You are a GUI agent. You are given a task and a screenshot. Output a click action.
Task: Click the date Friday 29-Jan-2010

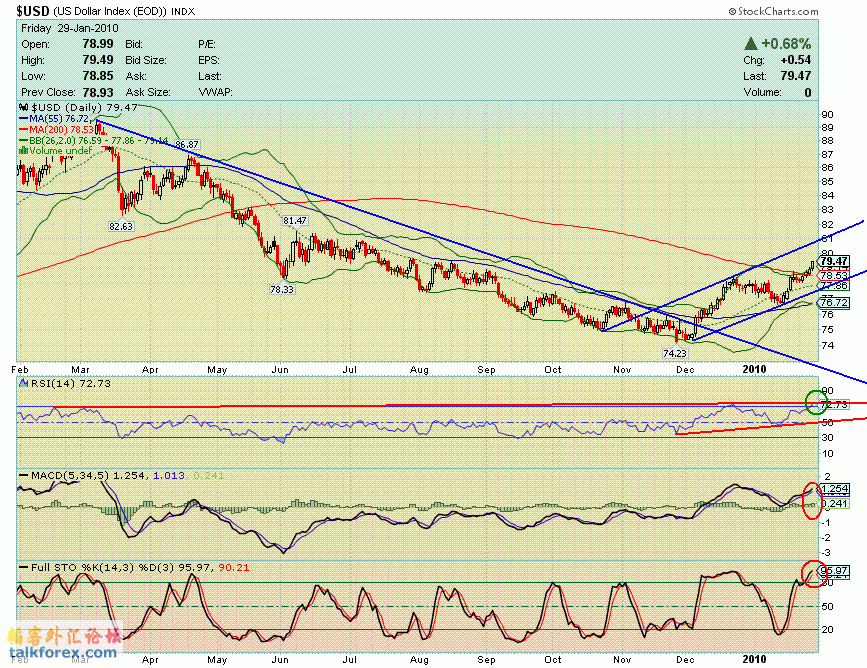(x=70, y=28)
